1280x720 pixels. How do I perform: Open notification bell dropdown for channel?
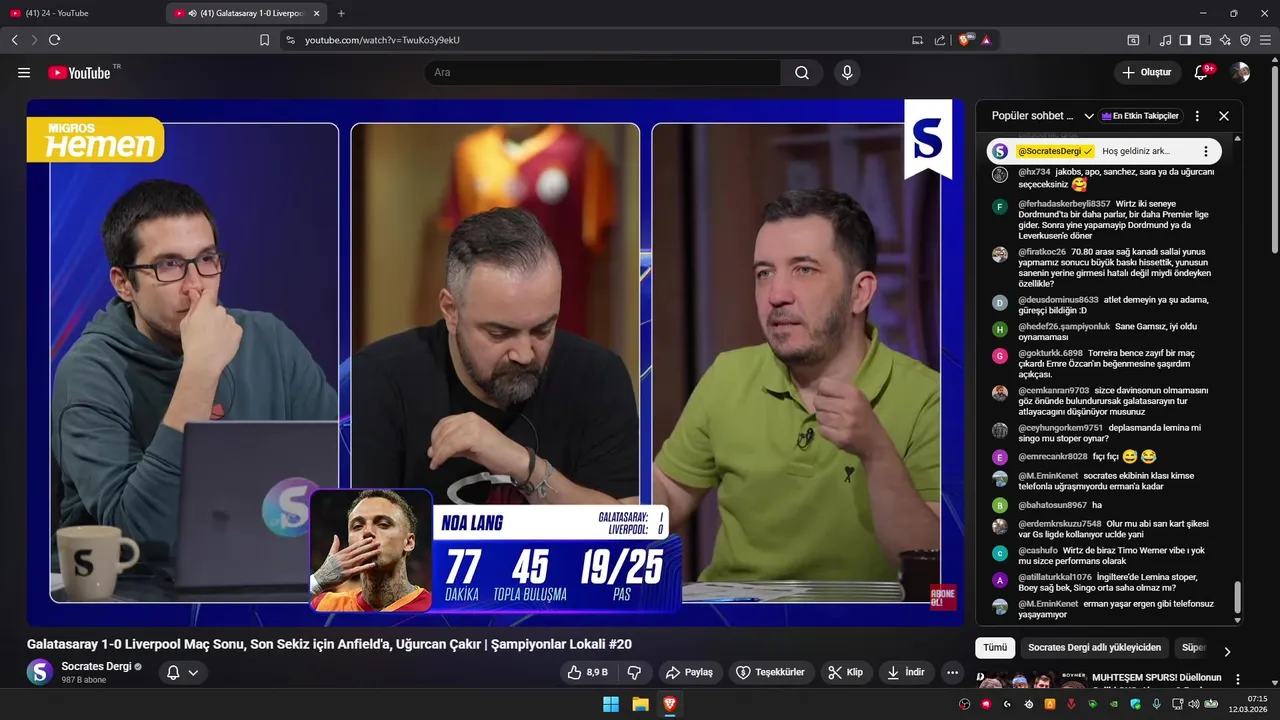[x=182, y=672]
